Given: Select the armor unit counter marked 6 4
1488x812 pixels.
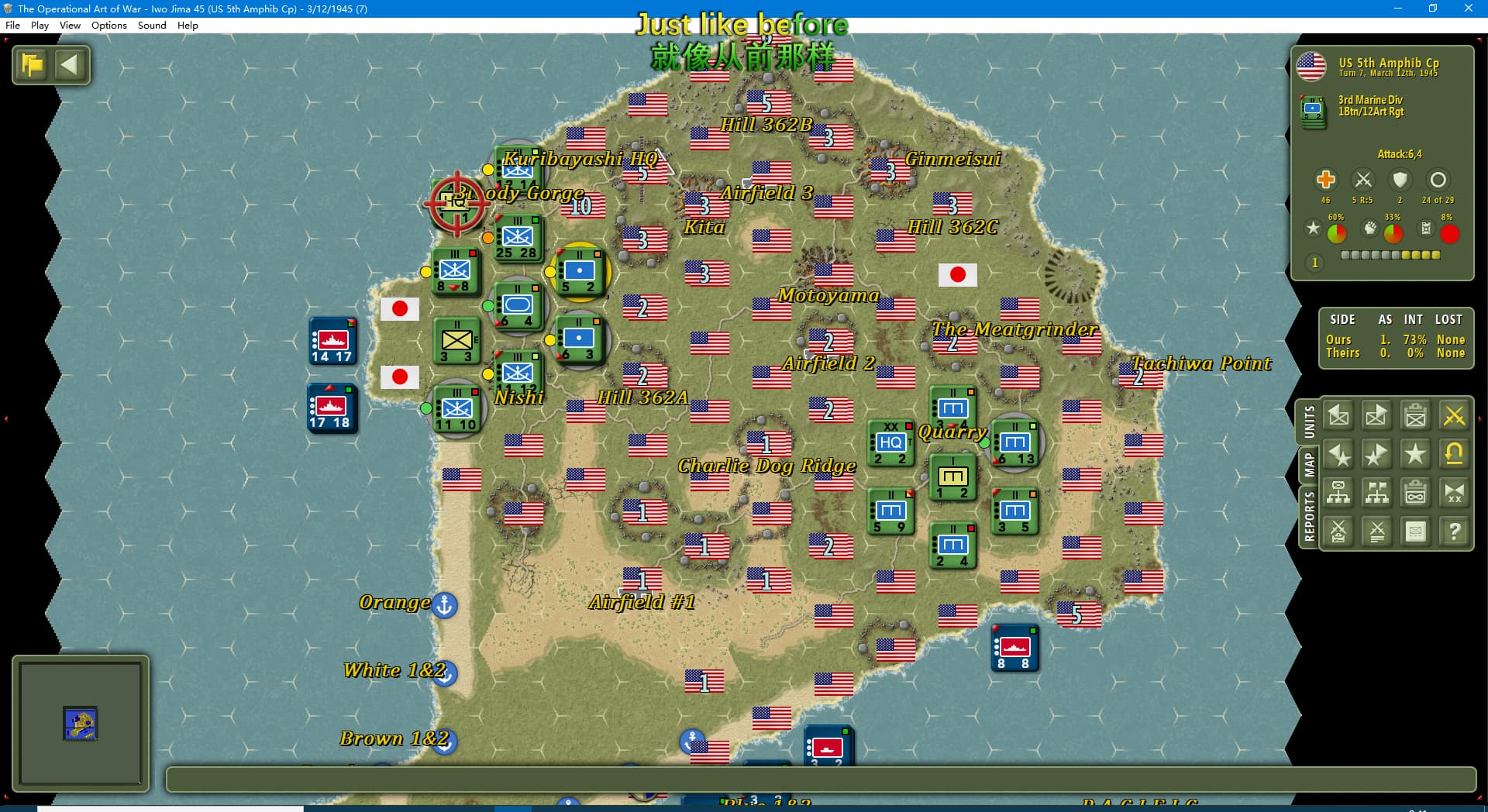Looking at the screenshot, I should point(517,306).
